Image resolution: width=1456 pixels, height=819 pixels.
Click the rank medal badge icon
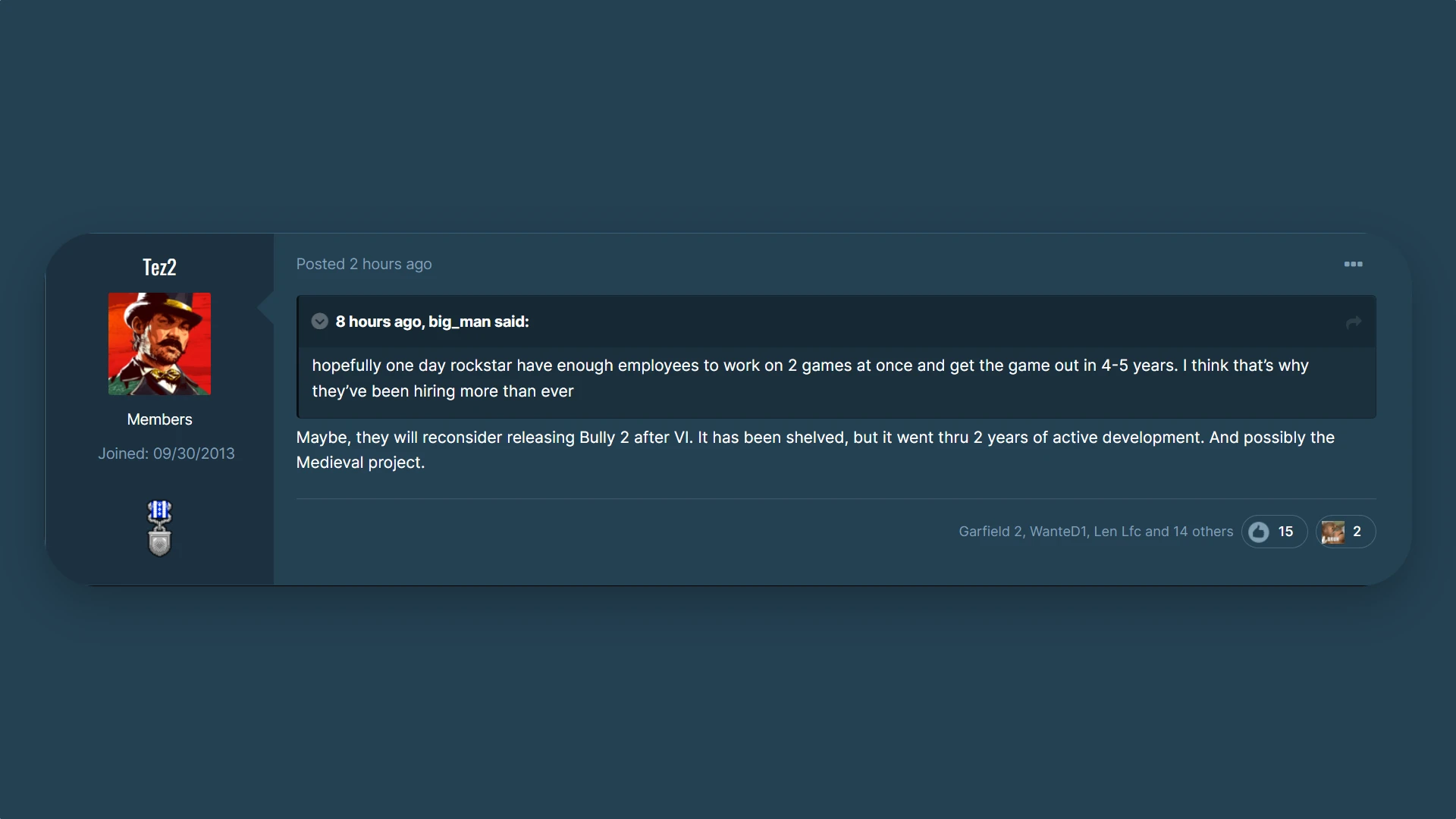coord(159,529)
